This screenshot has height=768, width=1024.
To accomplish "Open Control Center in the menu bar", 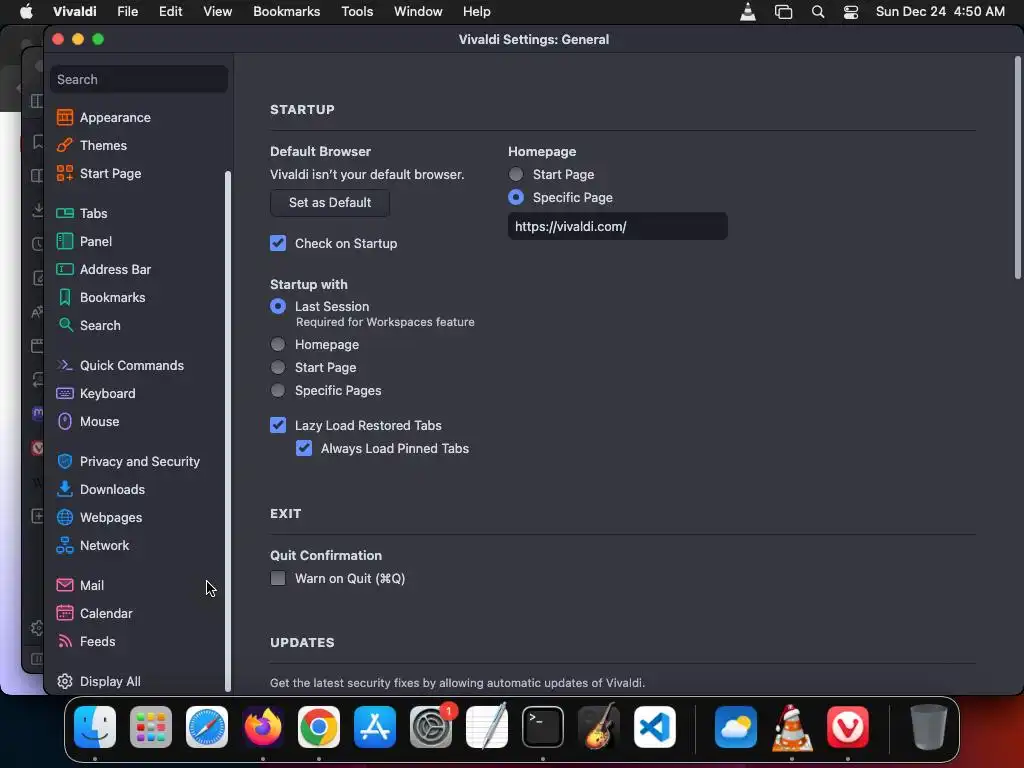I will (850, 12).
